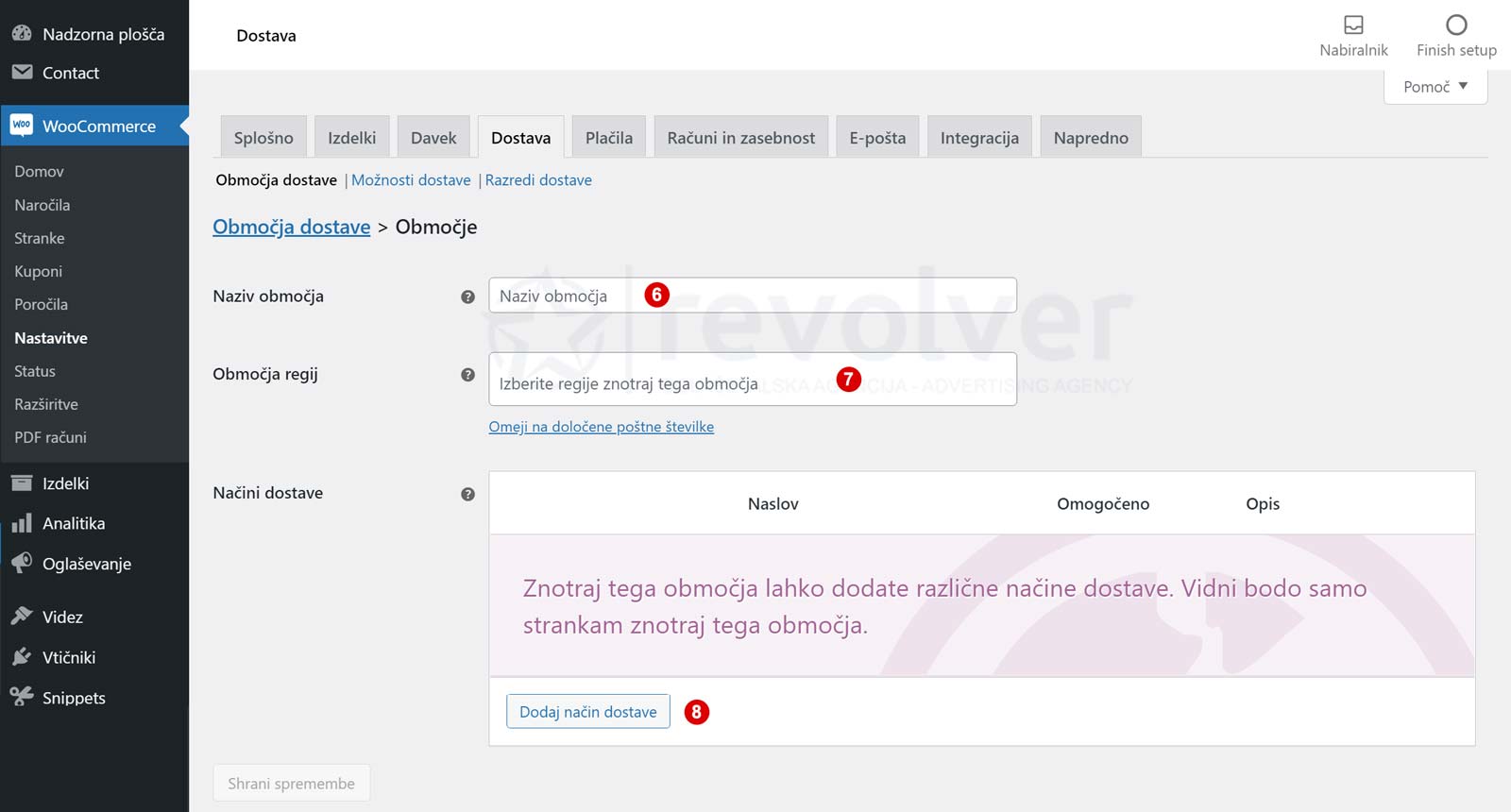The height and width of the screenshot is (812, 1511).
Task: Click help icon next to Naziv območja
Action: [467, 296]
